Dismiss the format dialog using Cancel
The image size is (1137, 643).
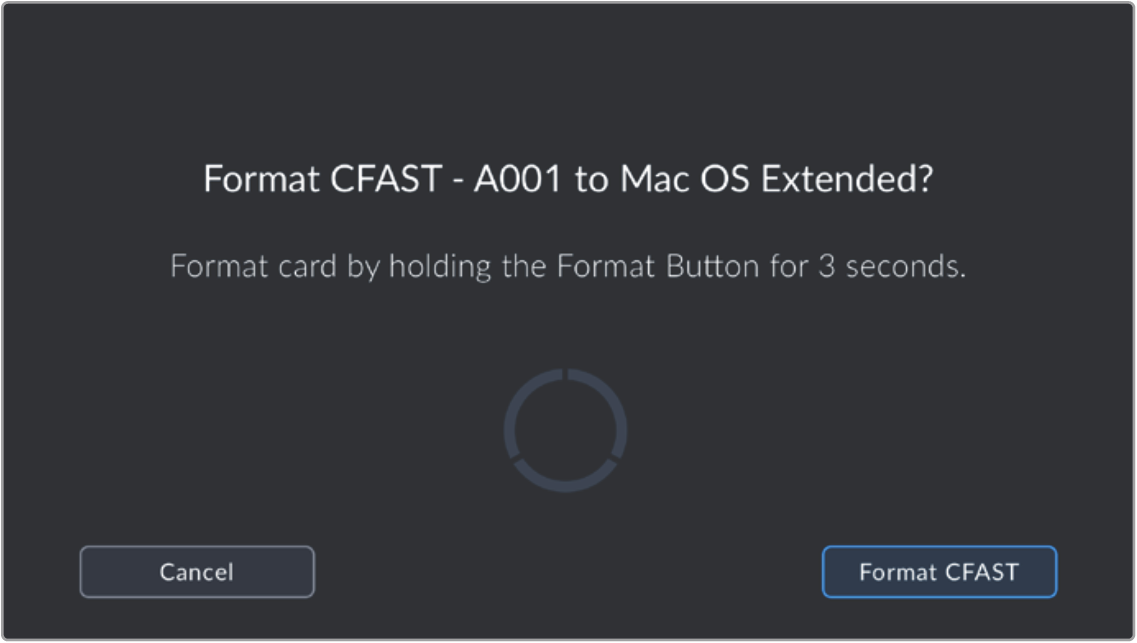(x=197, y=572)
